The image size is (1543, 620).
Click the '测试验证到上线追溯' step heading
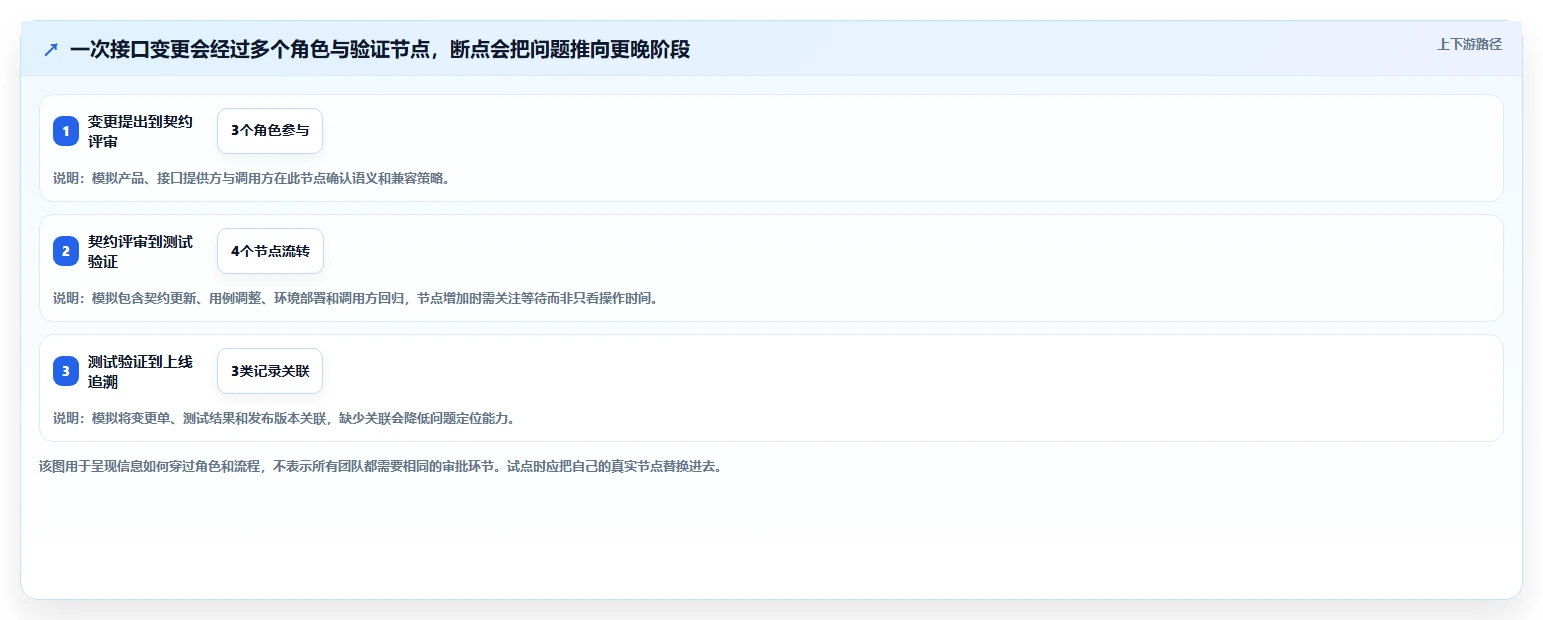(x=140, y=371)
